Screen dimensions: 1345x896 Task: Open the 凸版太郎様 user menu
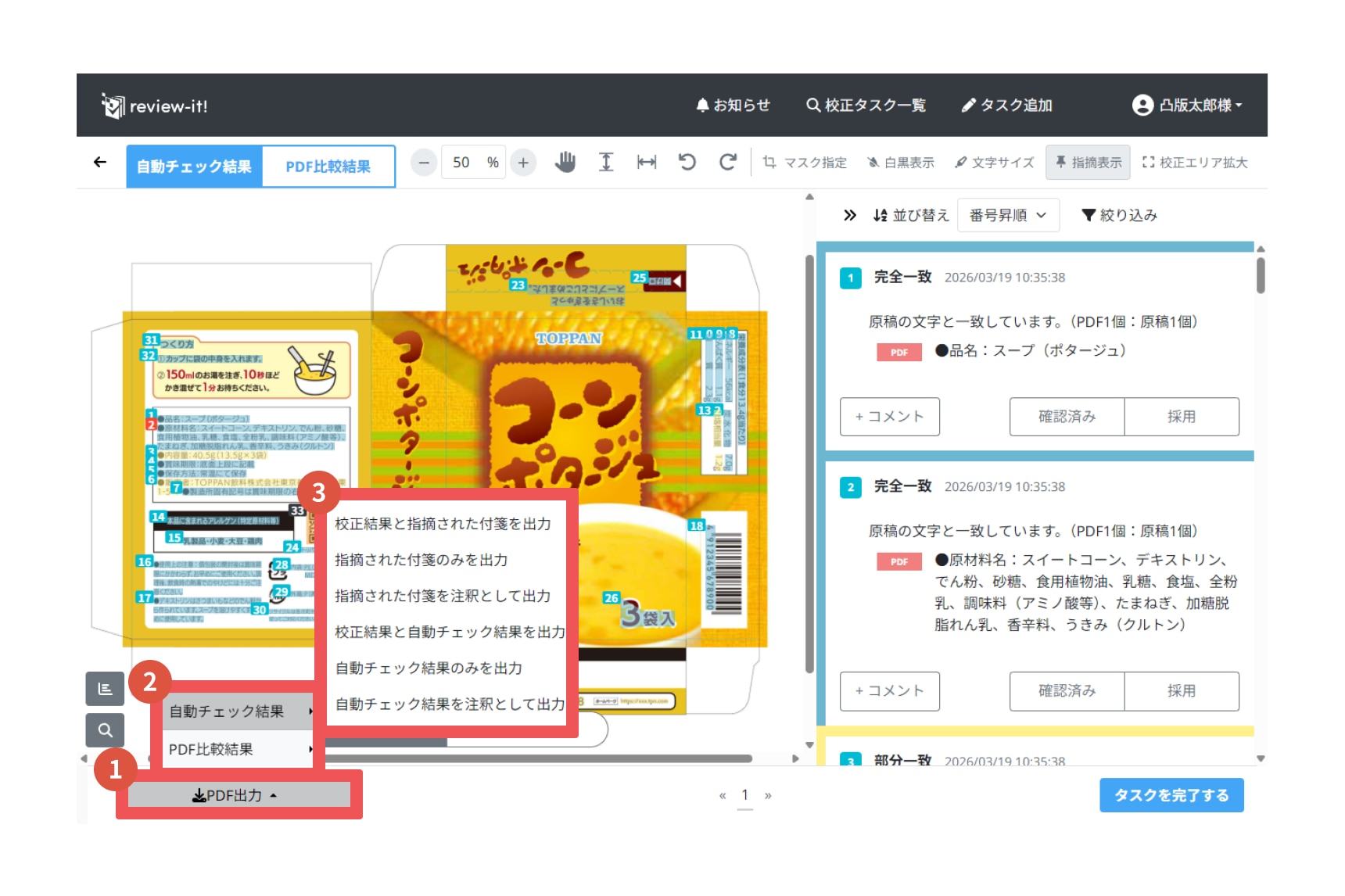[x=1187, y=106]
